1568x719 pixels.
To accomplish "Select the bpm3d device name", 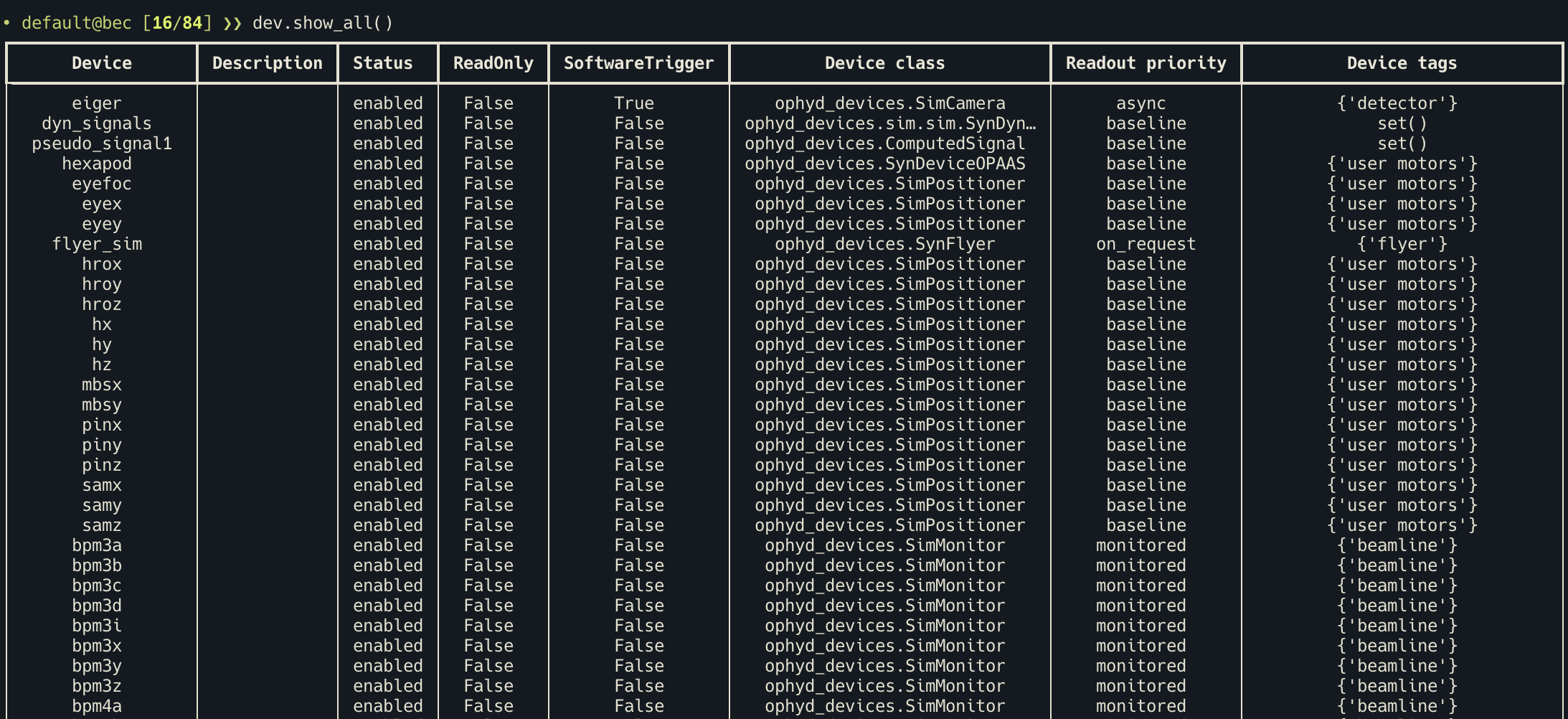I will [x=97, y=606].
